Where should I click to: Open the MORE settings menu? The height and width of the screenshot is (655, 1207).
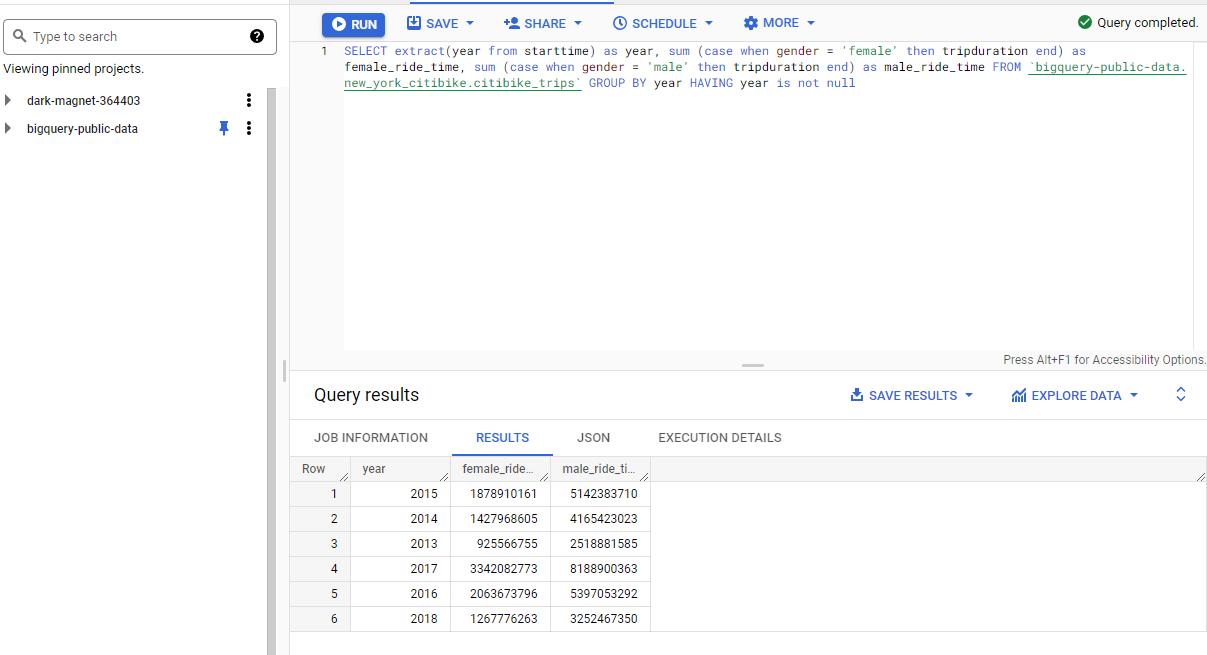(x=779, y=23)
